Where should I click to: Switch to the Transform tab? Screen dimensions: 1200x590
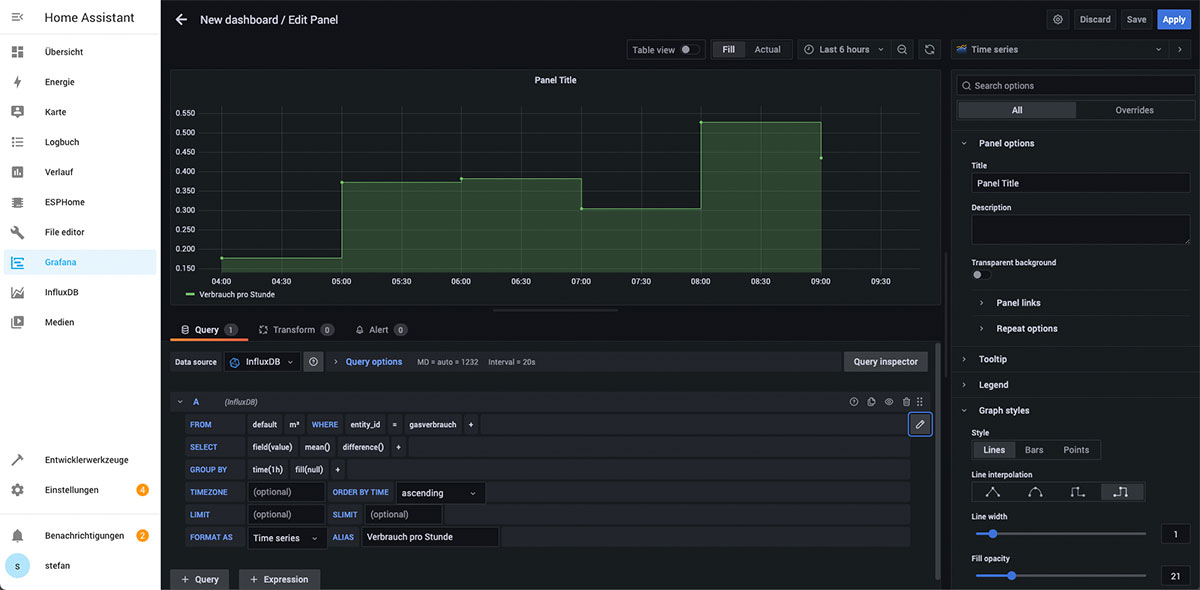(294, 330)
